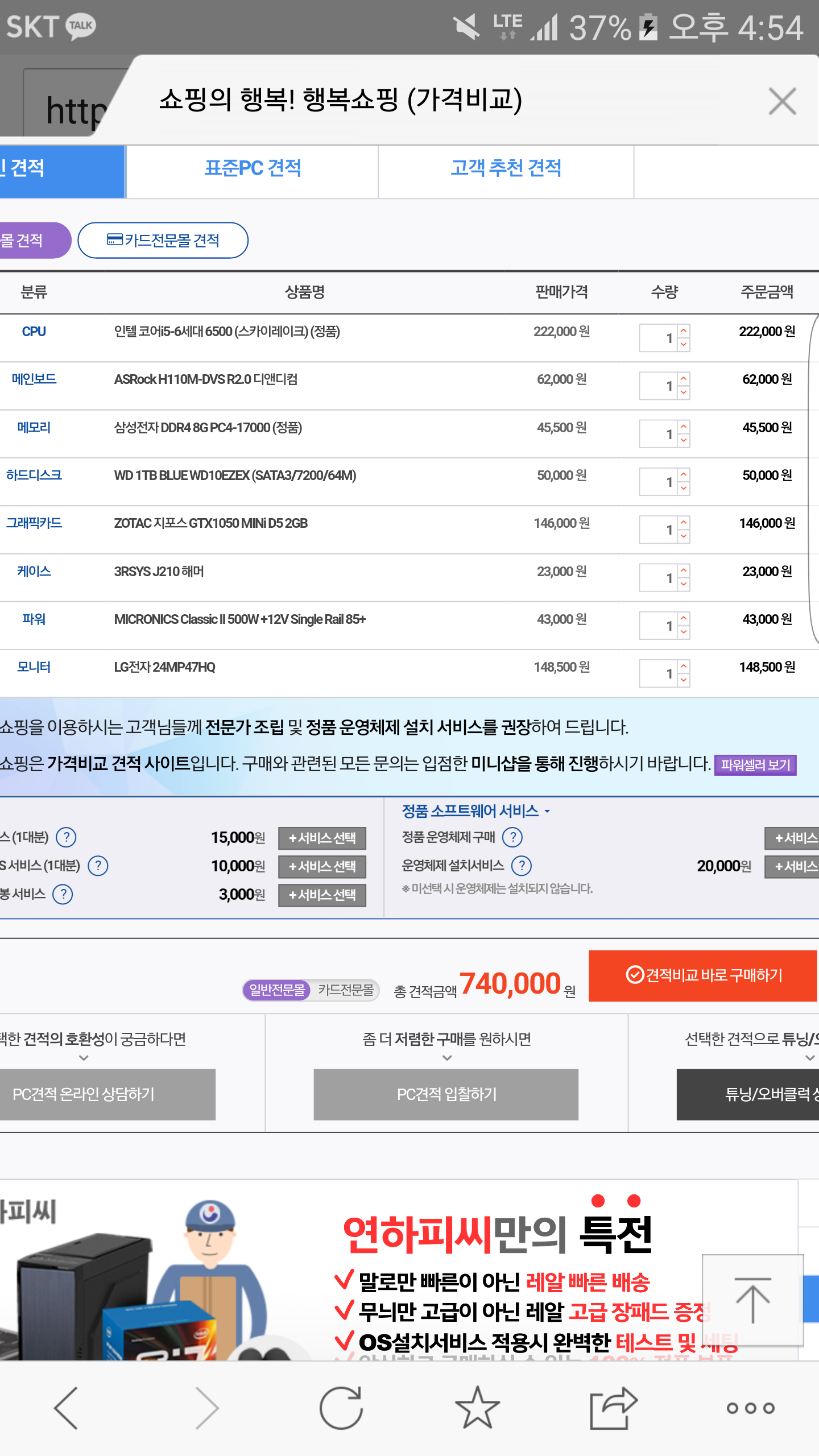The width and height of the screenshot is (819, 1456).
Task: Switch to 일반전문몰 price toggle
Action: [277, 990]
